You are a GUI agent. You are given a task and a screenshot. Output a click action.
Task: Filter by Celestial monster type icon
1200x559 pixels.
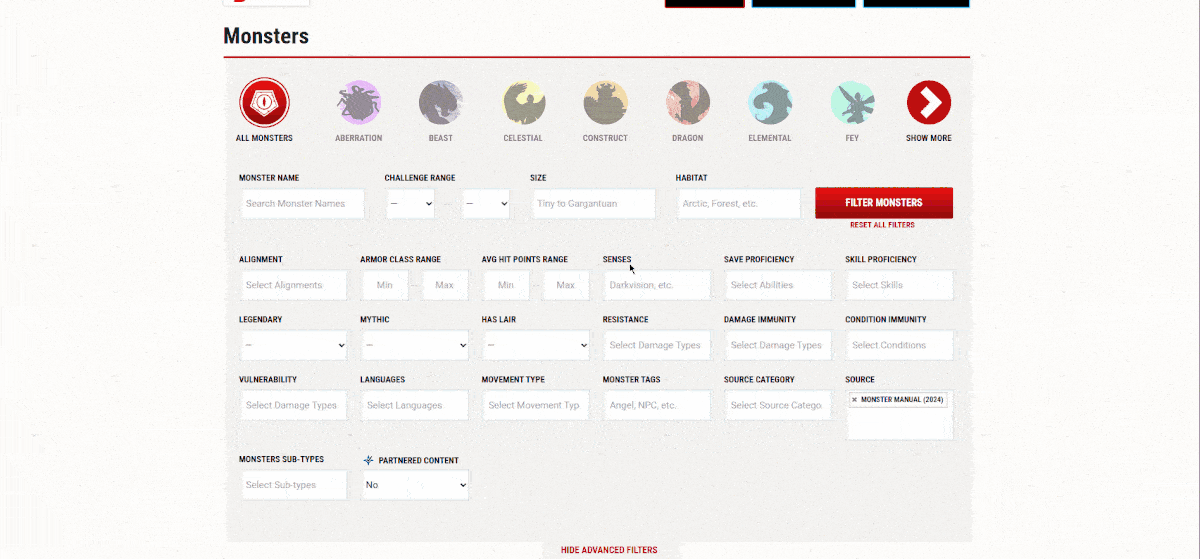click(x=523, y=102)
